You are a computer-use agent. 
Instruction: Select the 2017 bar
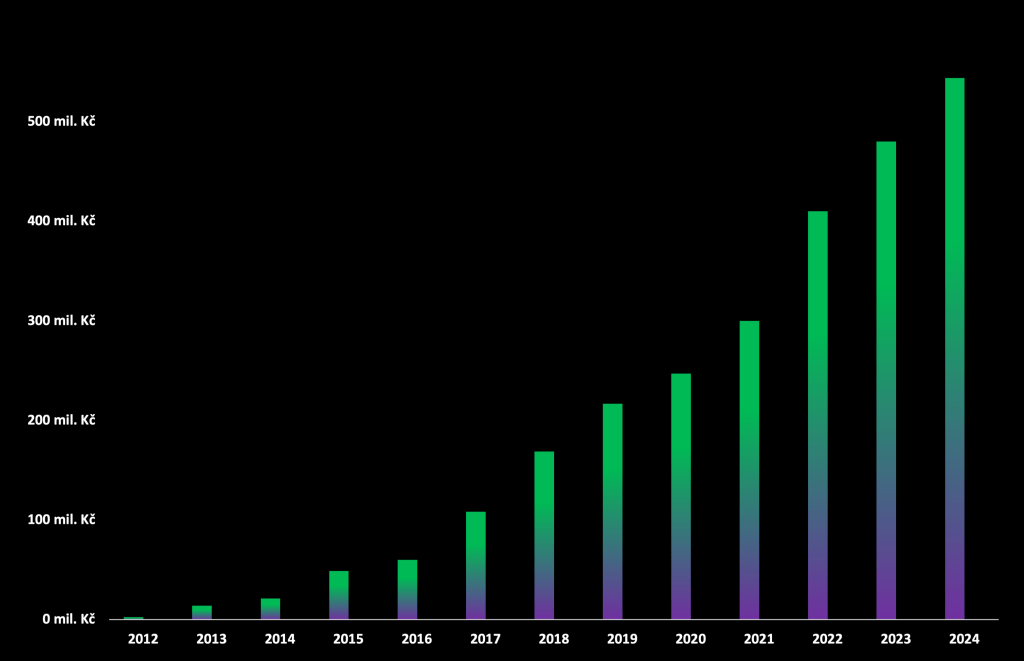(x=475, y=565)
